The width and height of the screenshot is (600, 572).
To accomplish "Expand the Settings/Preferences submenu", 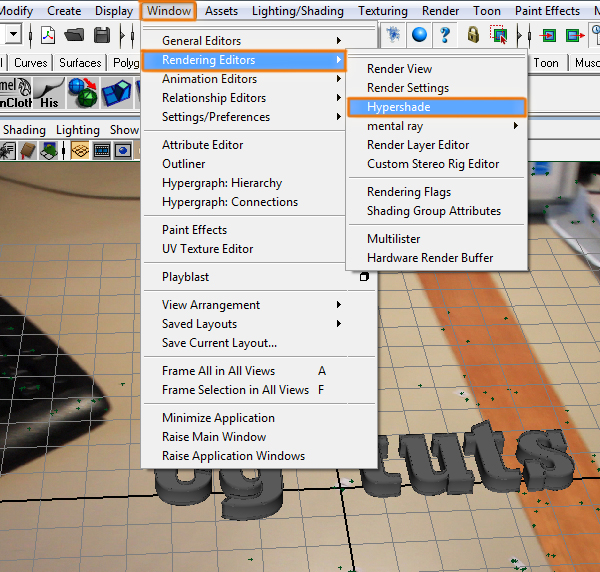I will point(339,117).
